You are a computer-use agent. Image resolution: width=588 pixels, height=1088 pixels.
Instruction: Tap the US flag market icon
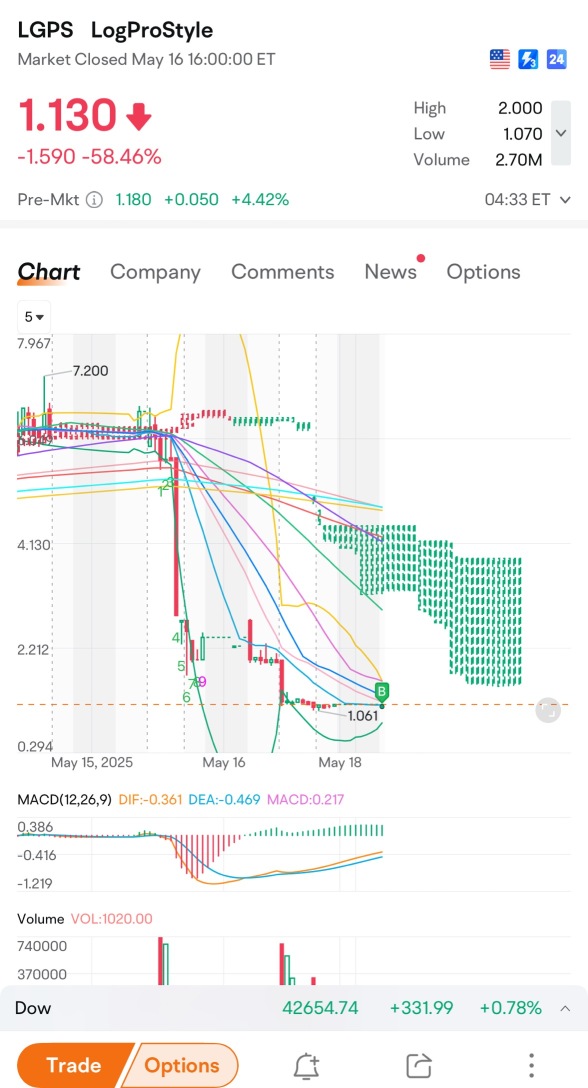point(499,60)
